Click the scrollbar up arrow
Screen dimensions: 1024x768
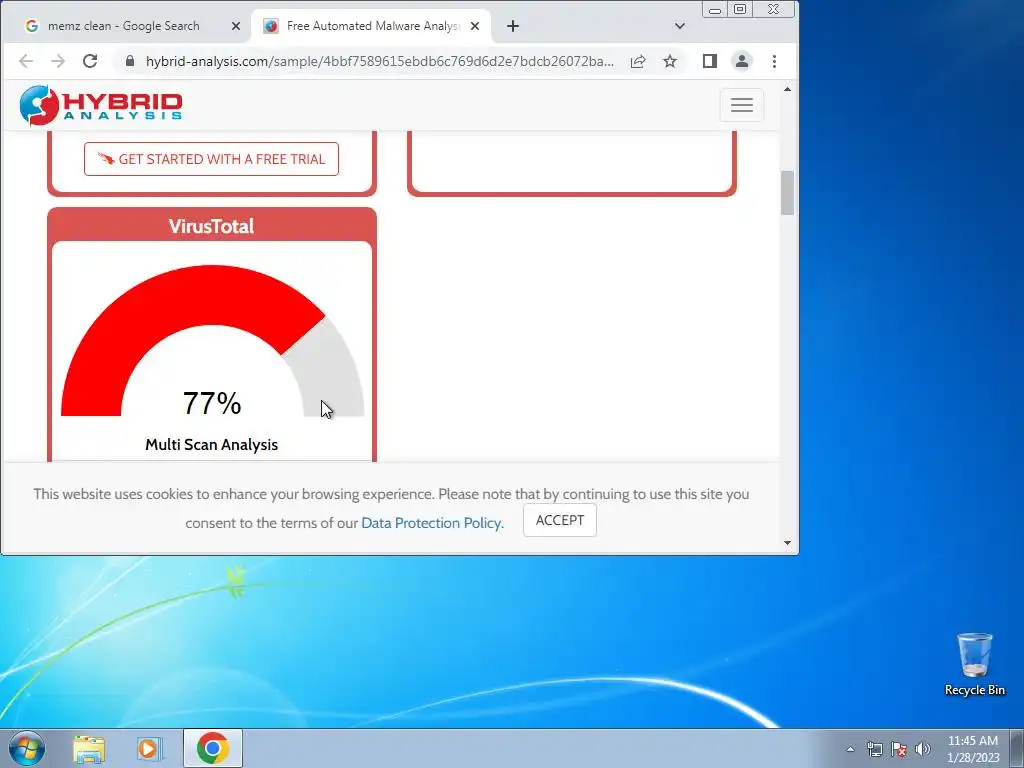tap(787, 89)
